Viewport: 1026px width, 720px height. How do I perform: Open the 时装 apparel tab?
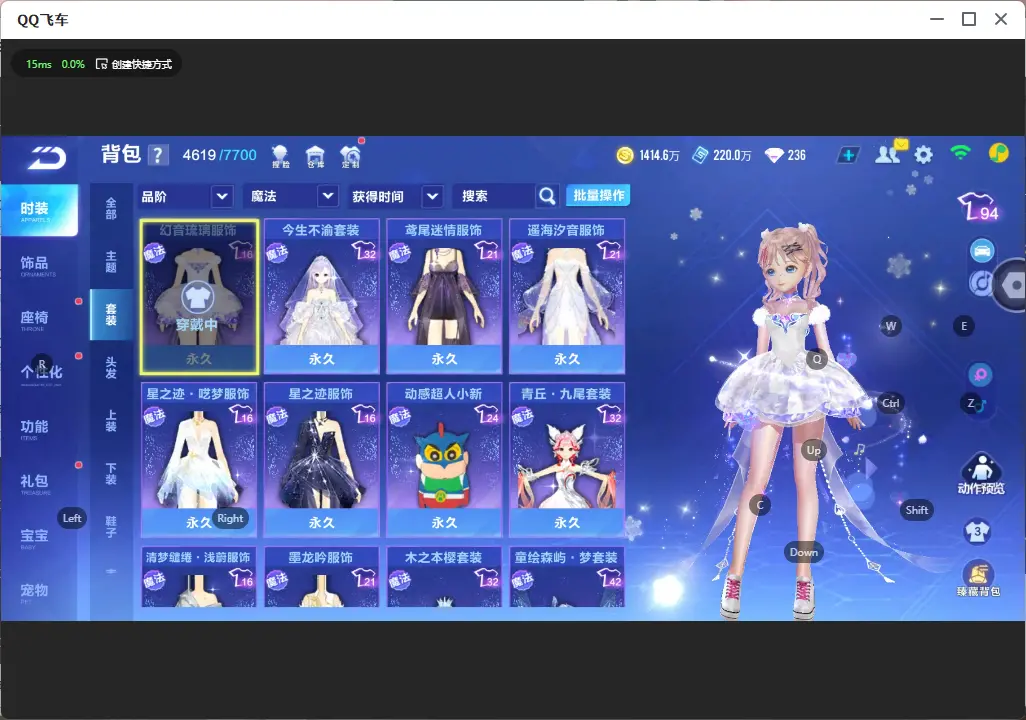(39, 210)
